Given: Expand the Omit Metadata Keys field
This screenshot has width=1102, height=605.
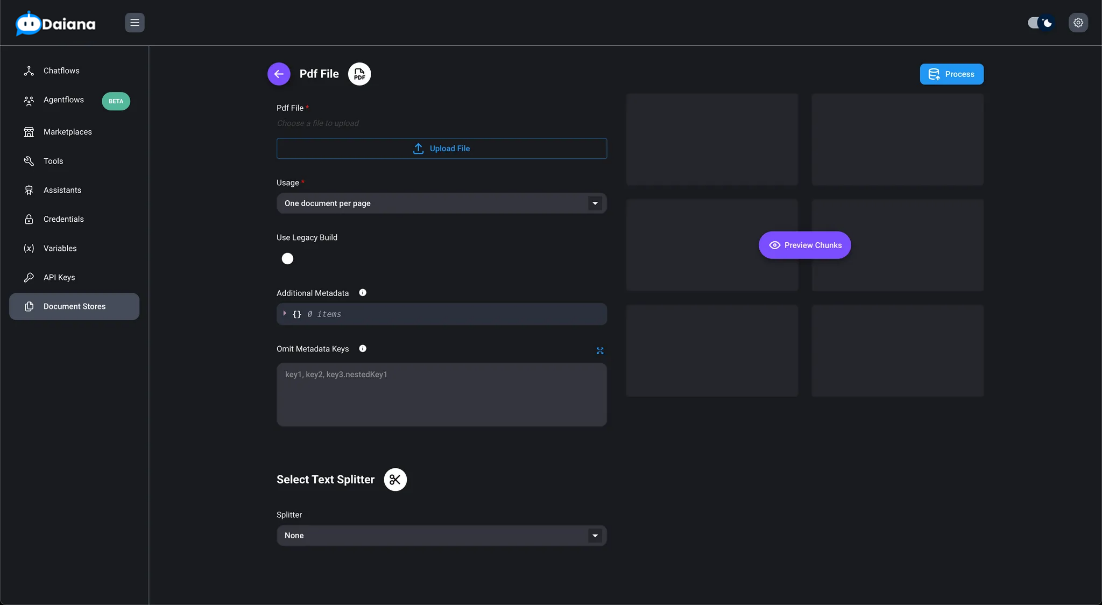Looking at the screenshot, I should pyautogui.click(x=600, y=351).
